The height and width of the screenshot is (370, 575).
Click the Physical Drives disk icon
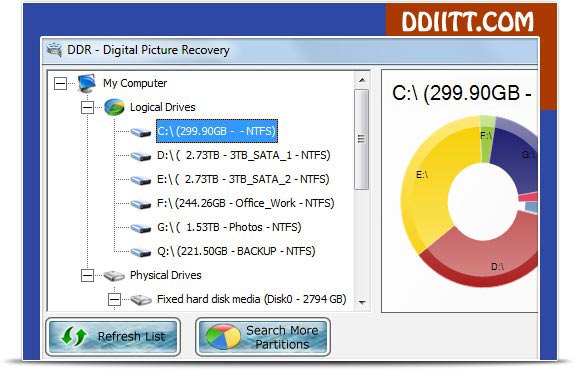click(114, 275)
